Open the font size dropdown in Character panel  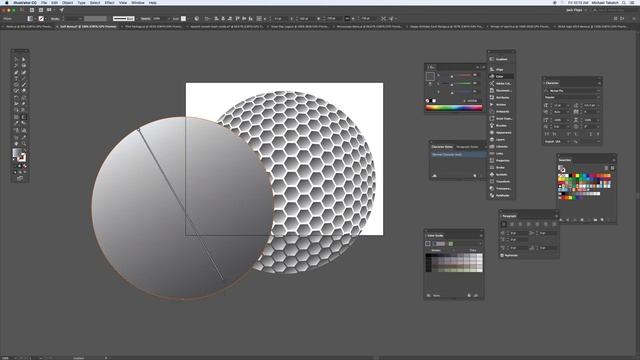[x=568, y=105]
